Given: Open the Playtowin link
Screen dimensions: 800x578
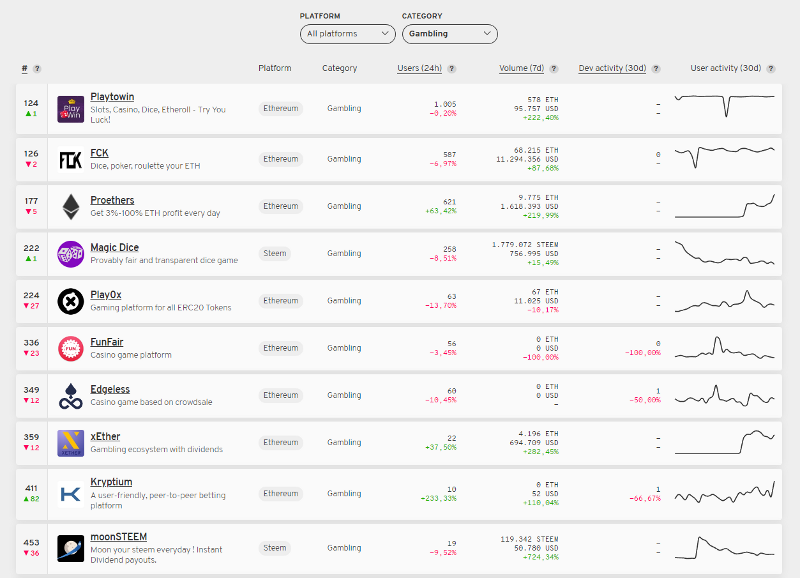Looking at the screenshot, I should (112, 97).
